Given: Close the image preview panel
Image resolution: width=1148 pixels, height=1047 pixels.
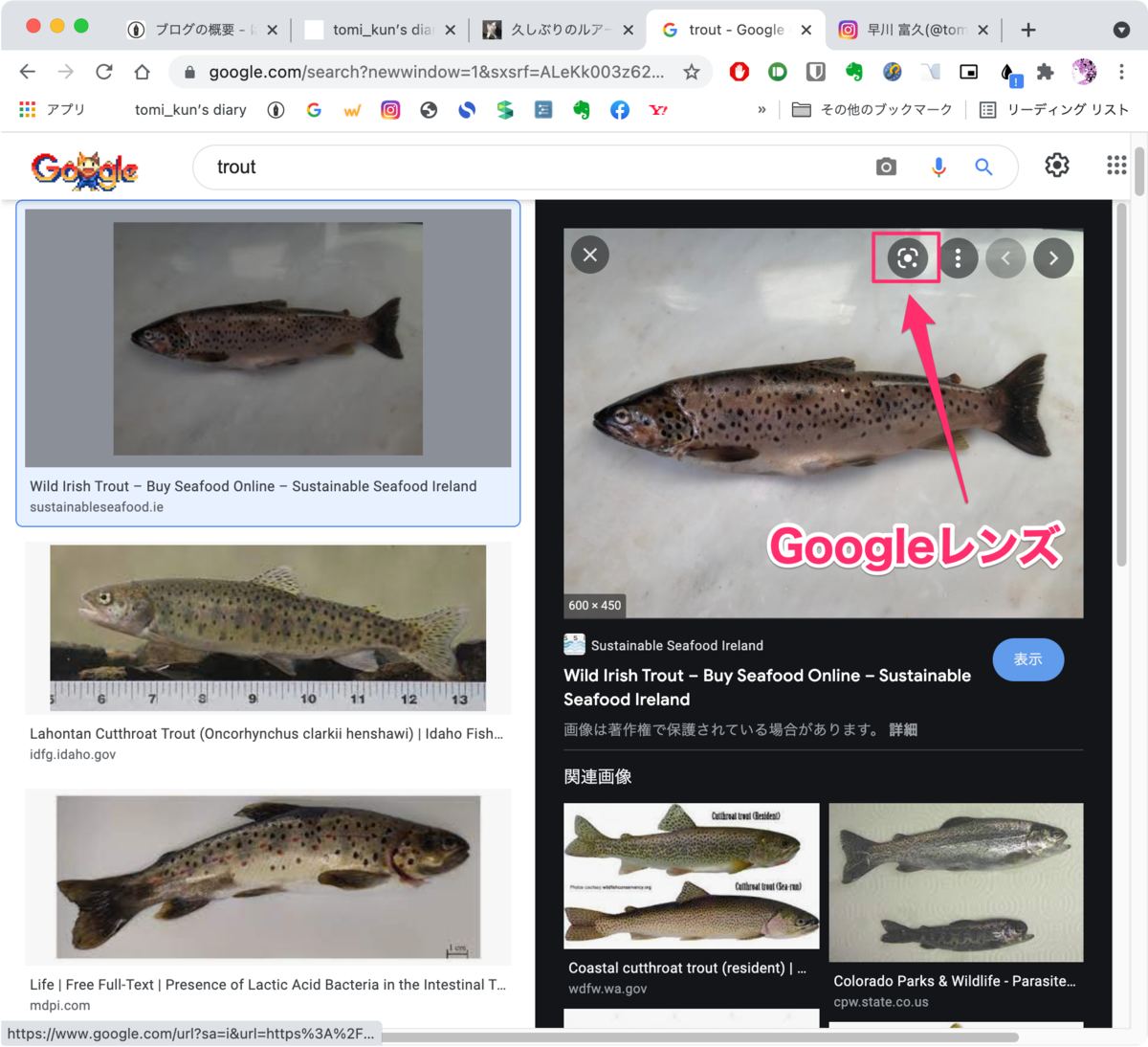Looking at the screenshot, I should pyautogui.click(x=590, y=255).
